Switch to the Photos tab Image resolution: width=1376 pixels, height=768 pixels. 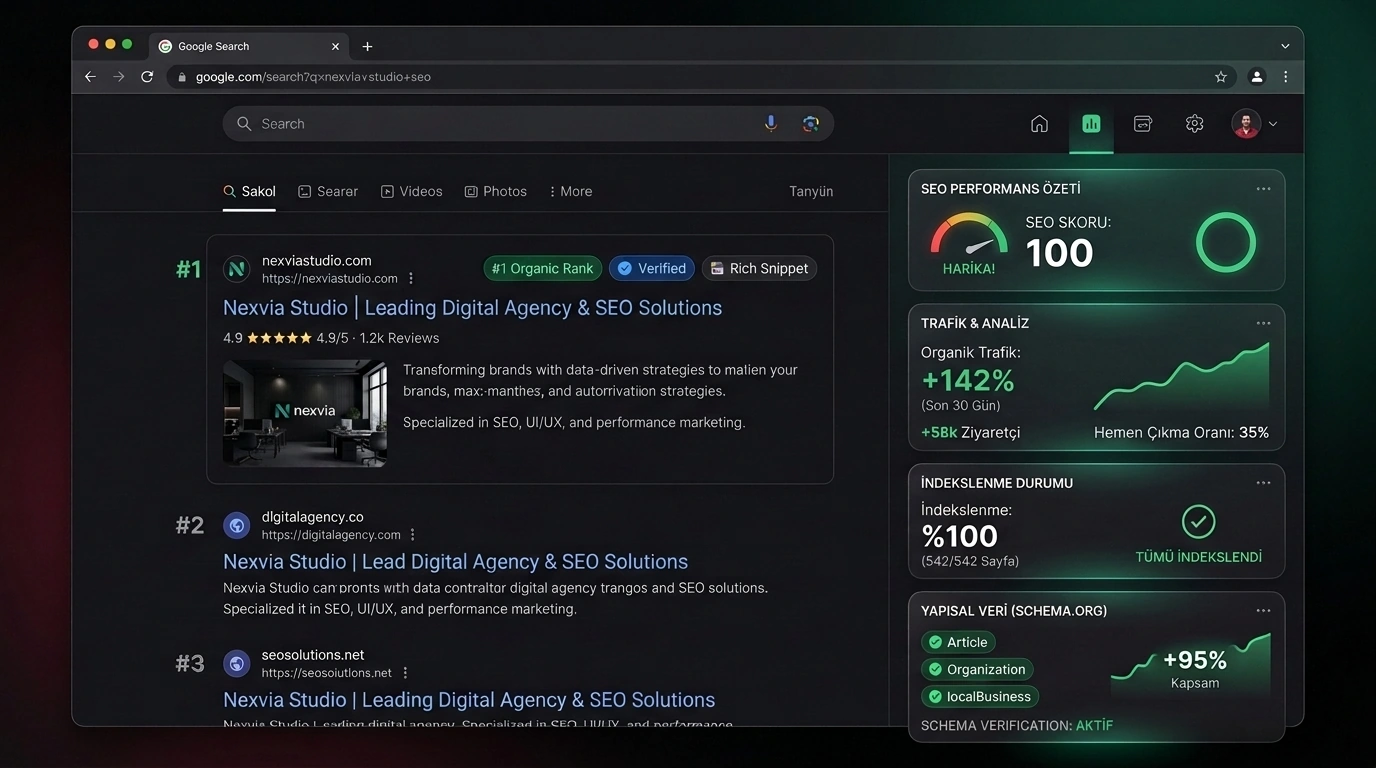[x=496, y=191]
